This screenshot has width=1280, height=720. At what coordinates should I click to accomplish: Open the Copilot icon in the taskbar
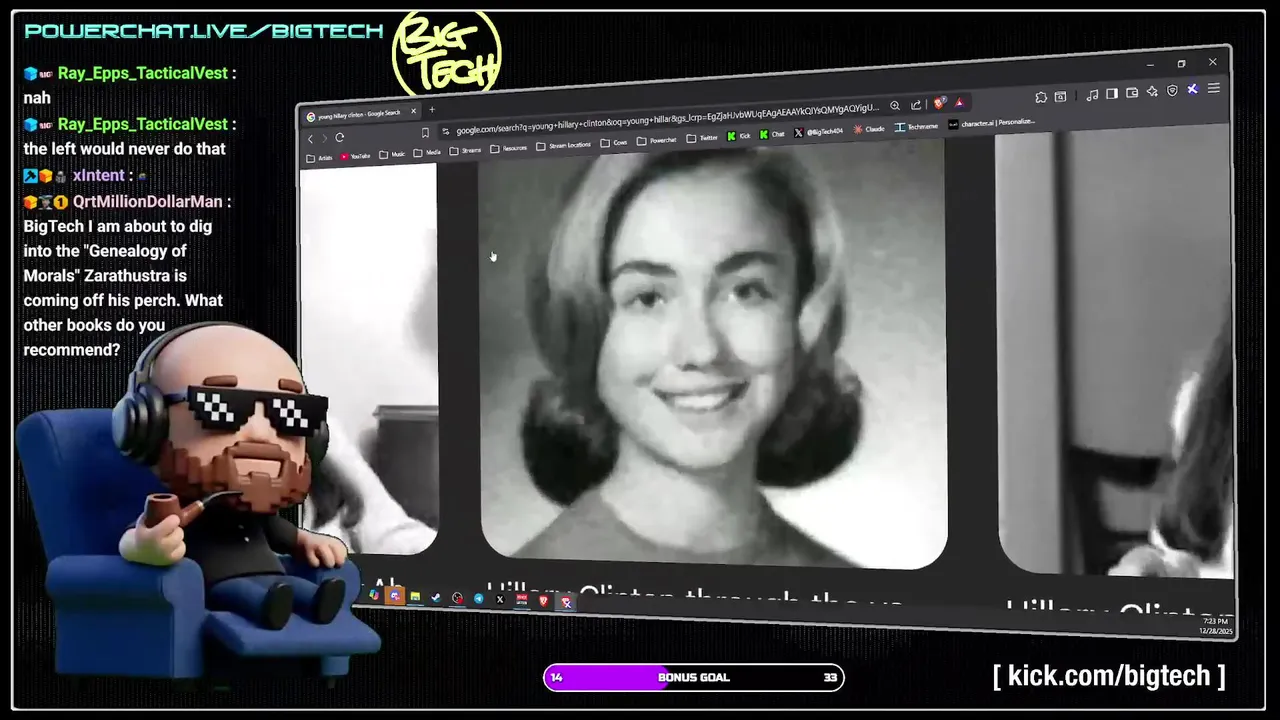pyautogui.click(x=374, y=595)
